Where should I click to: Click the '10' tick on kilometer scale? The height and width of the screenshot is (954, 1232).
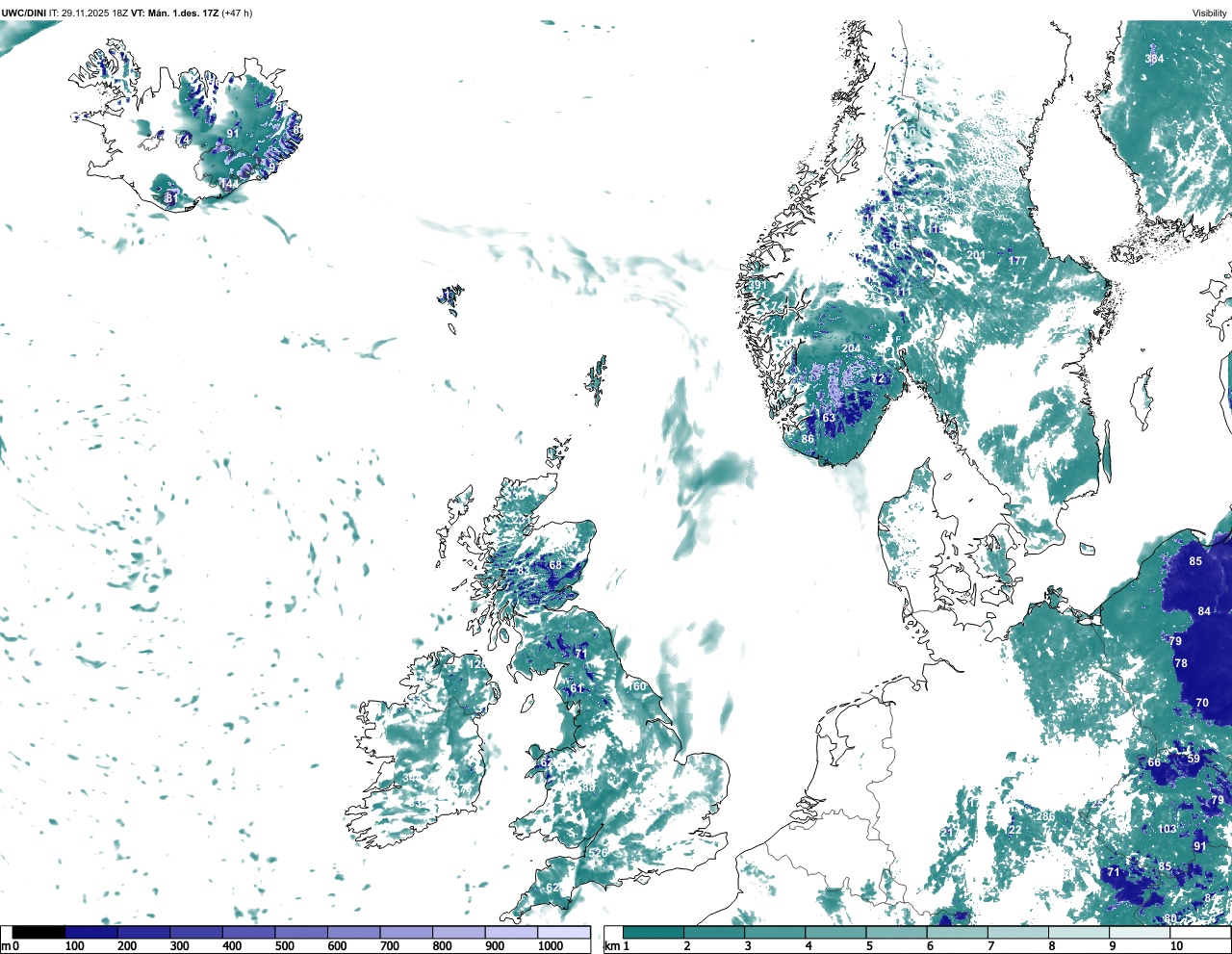tap(1176, 946)
